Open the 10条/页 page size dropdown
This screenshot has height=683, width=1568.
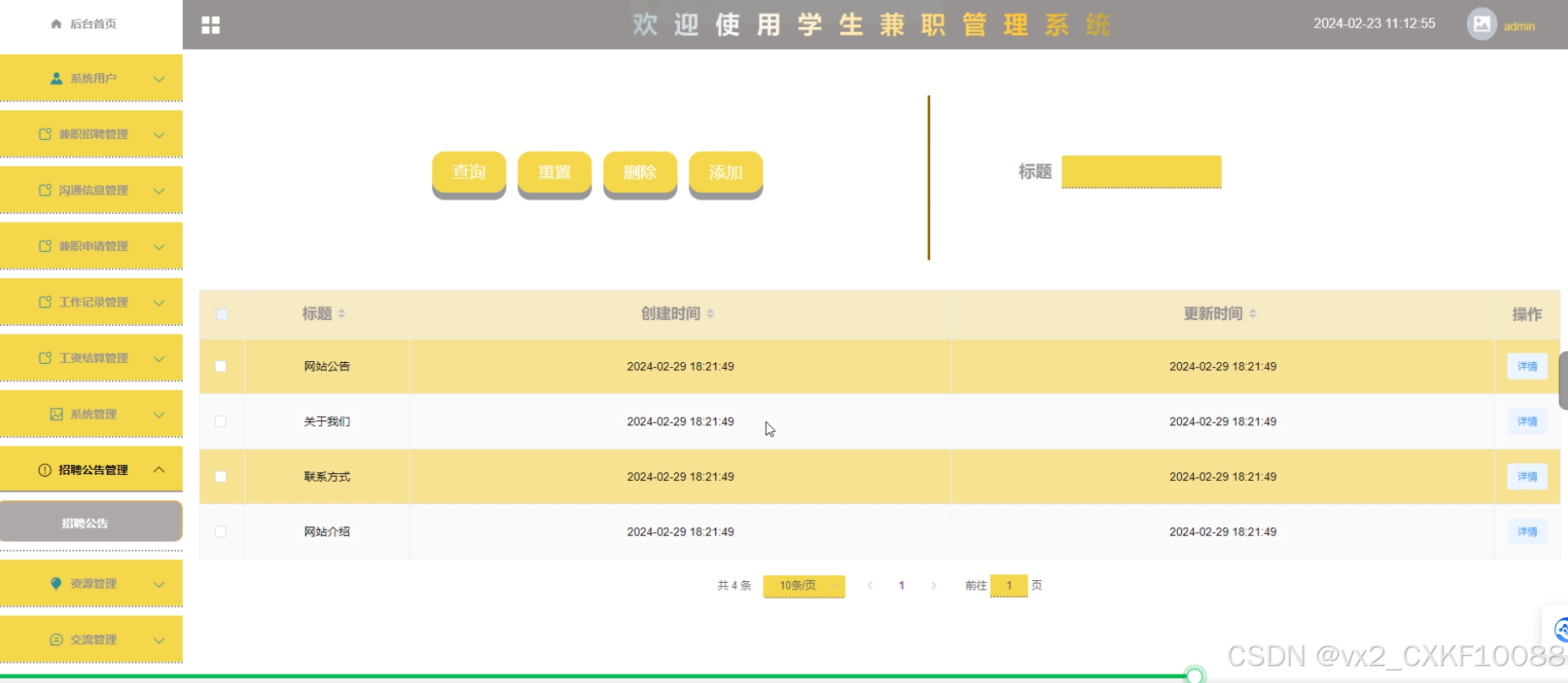click(x=804, y=585)
